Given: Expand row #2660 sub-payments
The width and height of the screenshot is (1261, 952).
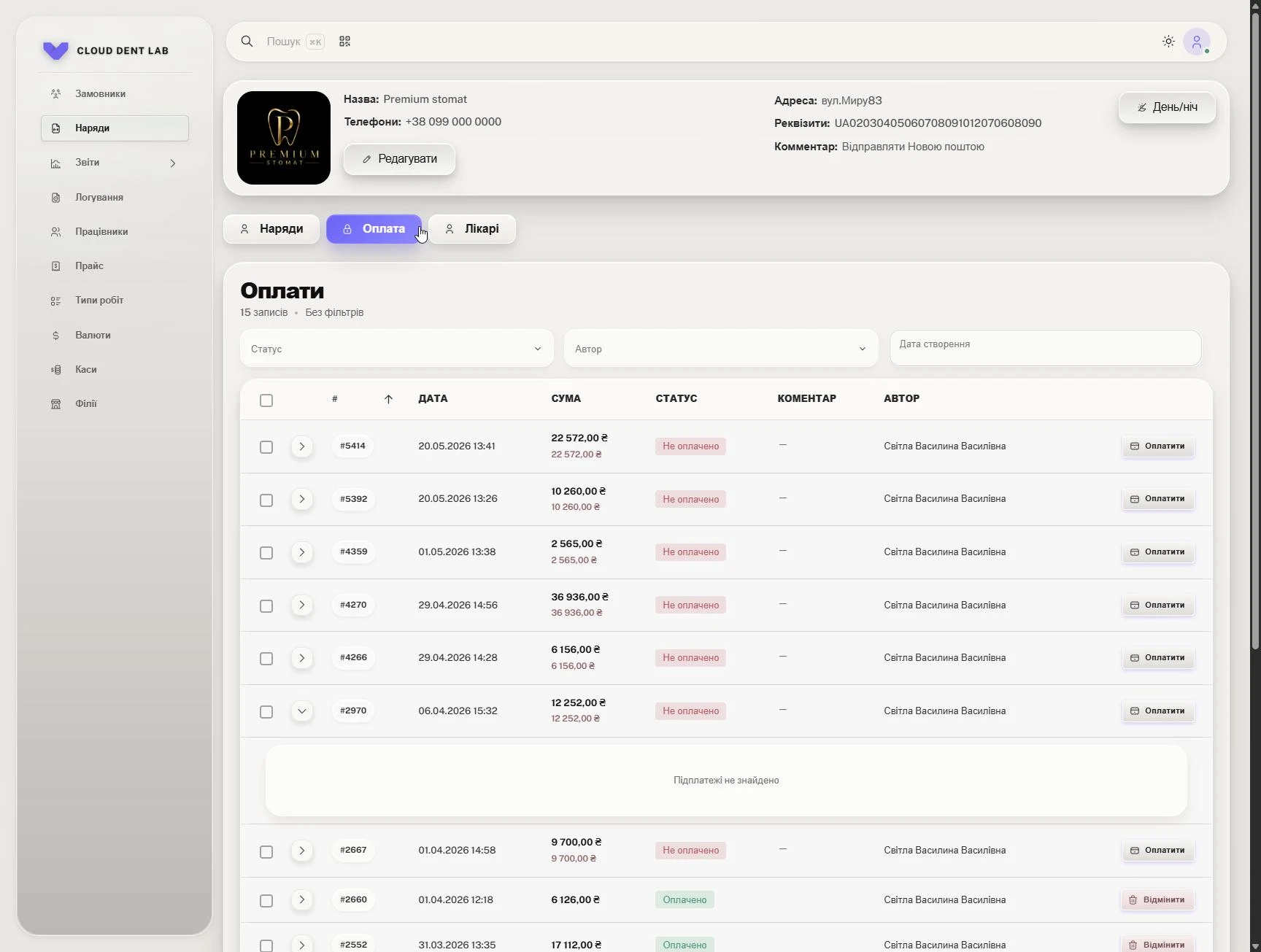Looking at the screenshot, I should [x=301, y=900].
